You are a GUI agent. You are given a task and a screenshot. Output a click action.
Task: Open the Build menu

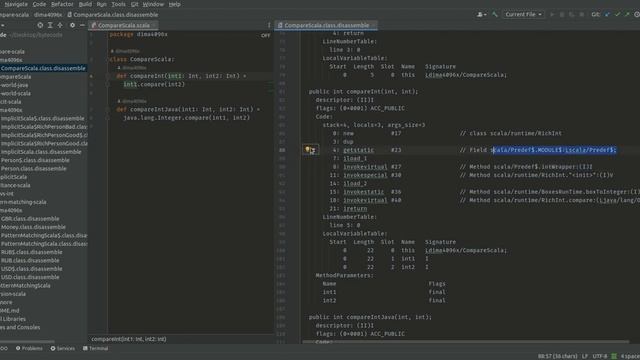tap(85, 4)
